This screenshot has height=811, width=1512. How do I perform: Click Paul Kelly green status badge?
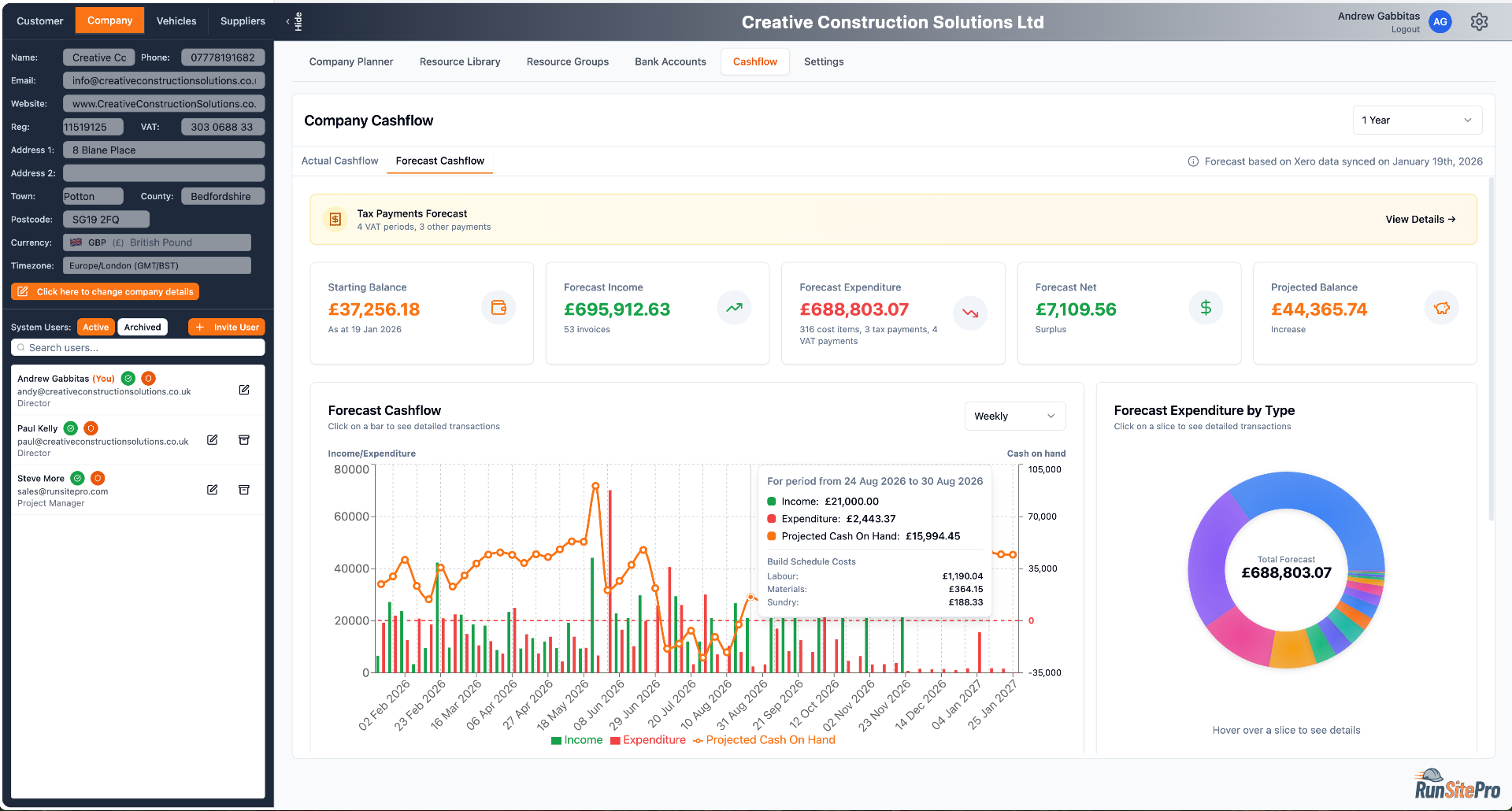coord(71,428)
